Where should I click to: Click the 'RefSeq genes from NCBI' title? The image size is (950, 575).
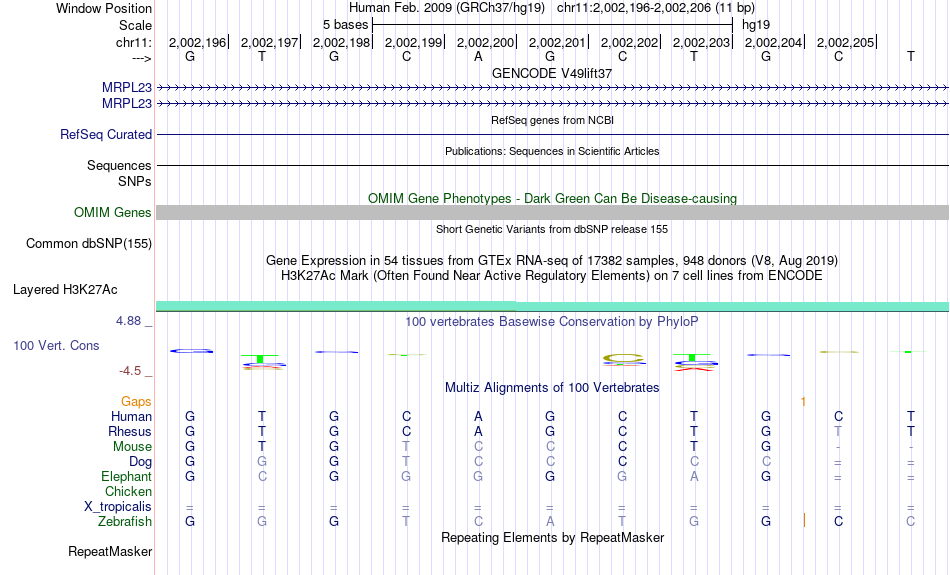553,120
